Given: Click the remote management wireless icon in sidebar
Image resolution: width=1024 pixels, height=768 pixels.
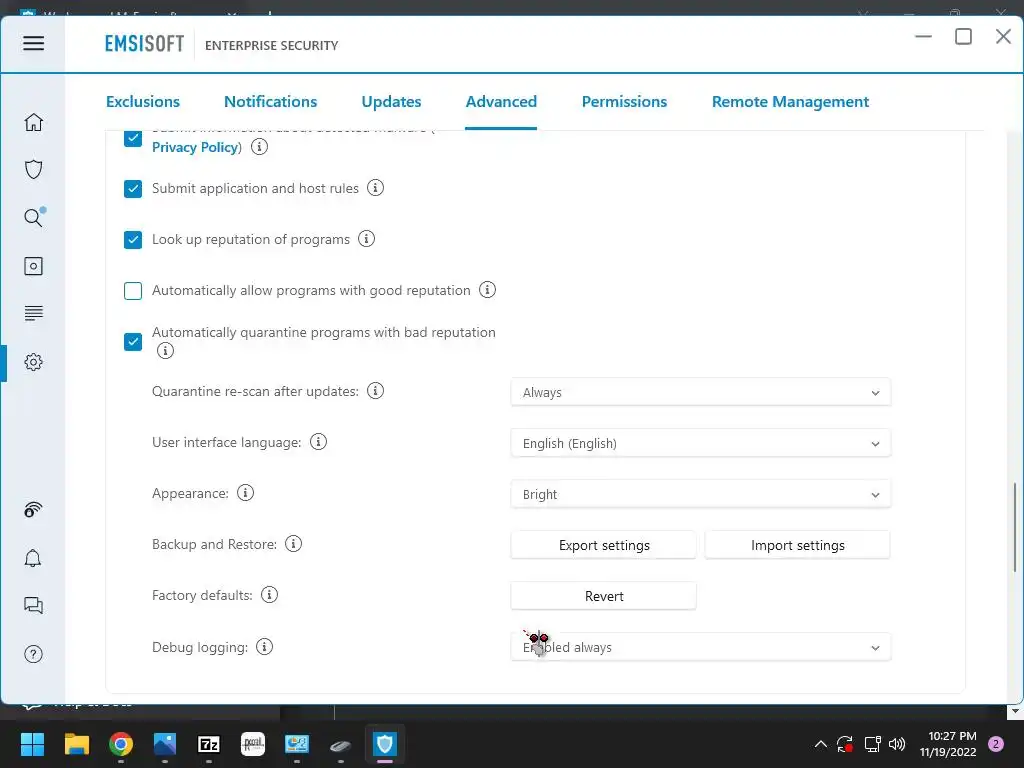Looking at the screenshot, I should [33, 509].
